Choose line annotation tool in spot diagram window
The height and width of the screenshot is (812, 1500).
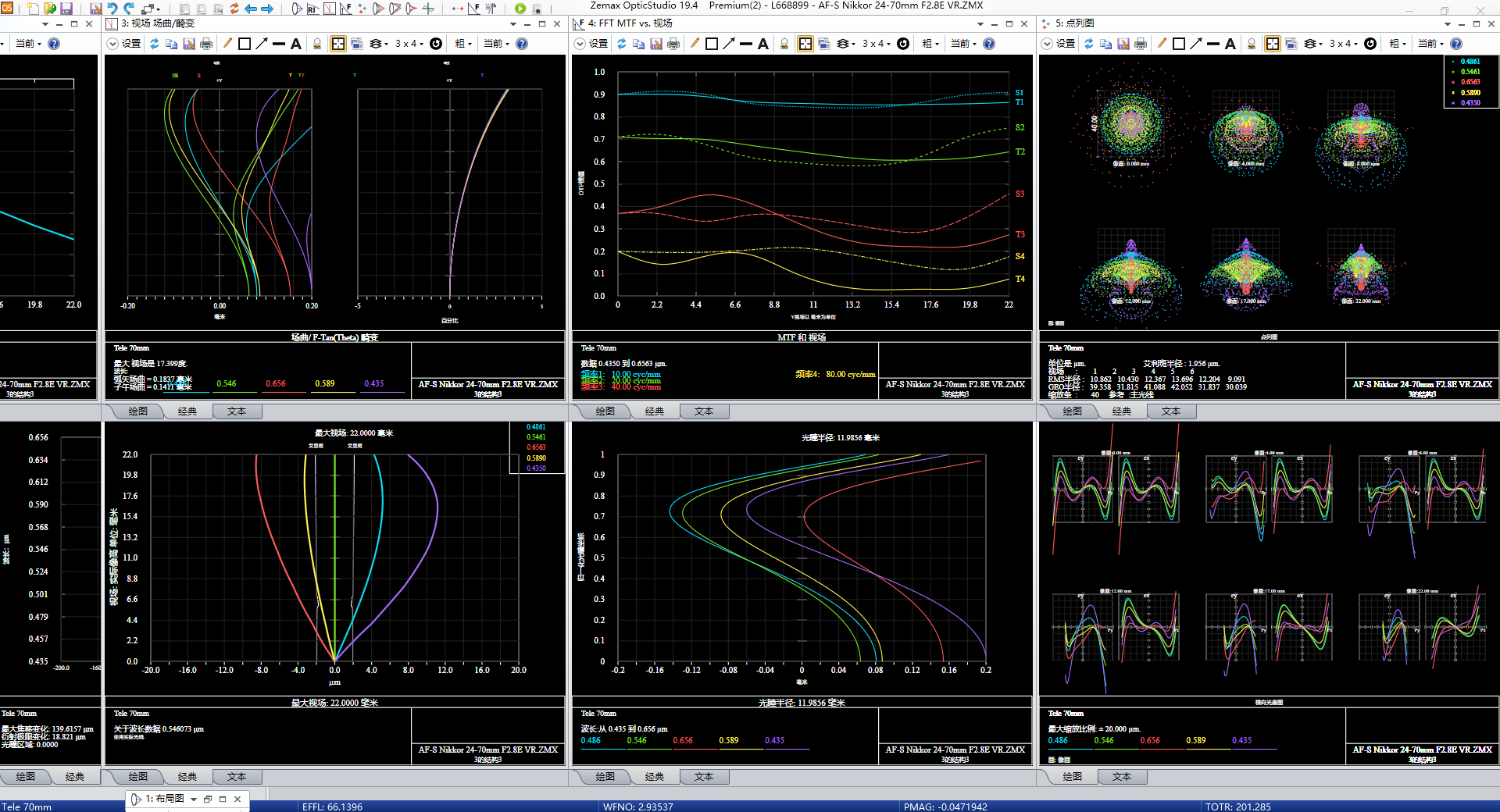tap(1213, 44)
